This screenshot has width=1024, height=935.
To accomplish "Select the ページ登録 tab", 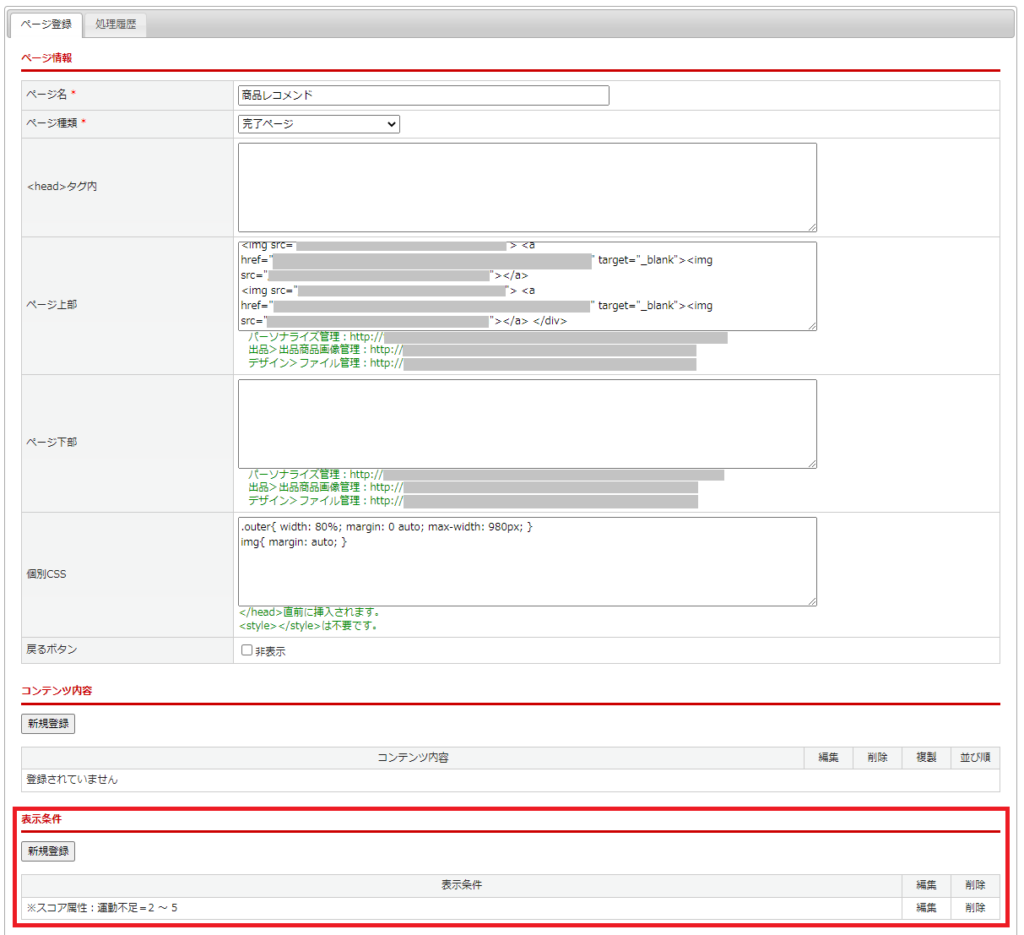I will point(46,24).
